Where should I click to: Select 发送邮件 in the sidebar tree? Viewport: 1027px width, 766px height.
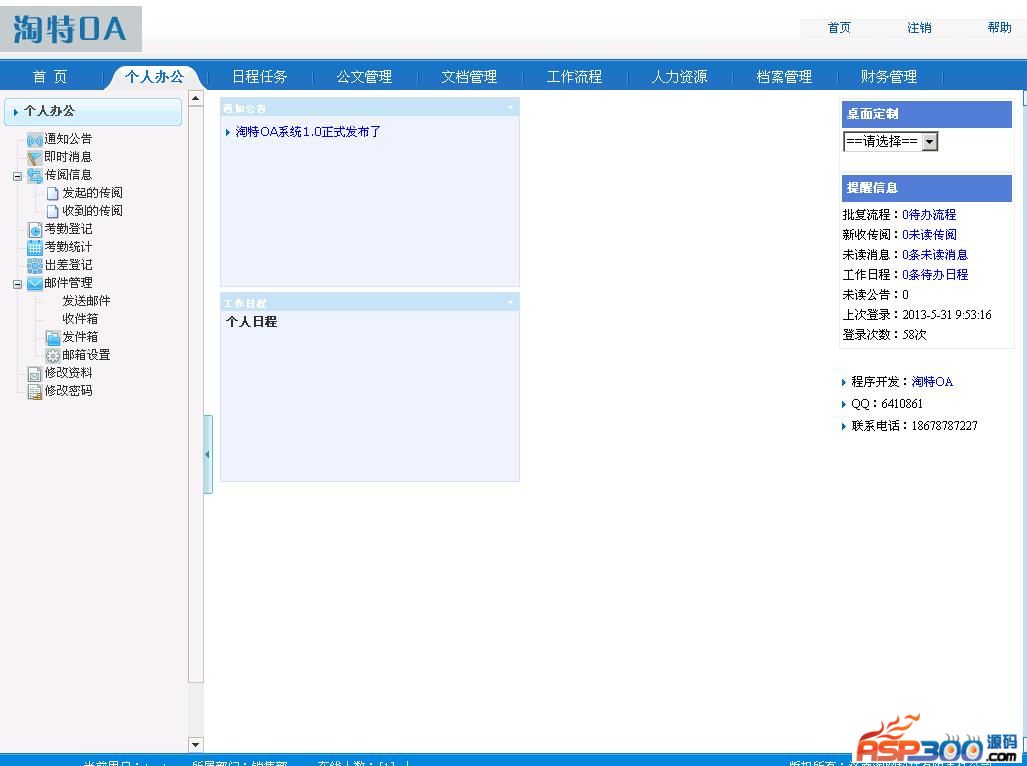[86, 301]
